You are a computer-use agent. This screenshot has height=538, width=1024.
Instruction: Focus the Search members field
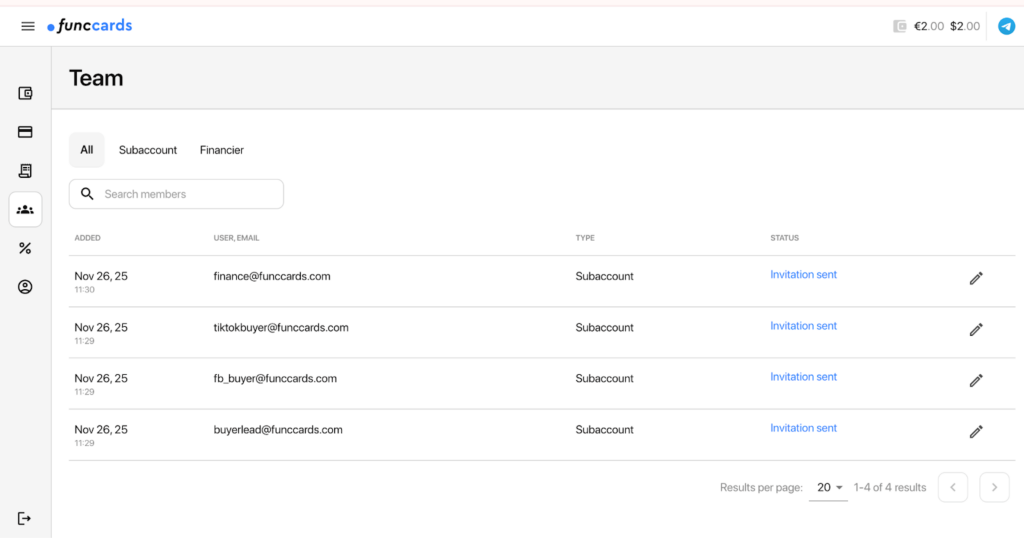coord(176,194)
